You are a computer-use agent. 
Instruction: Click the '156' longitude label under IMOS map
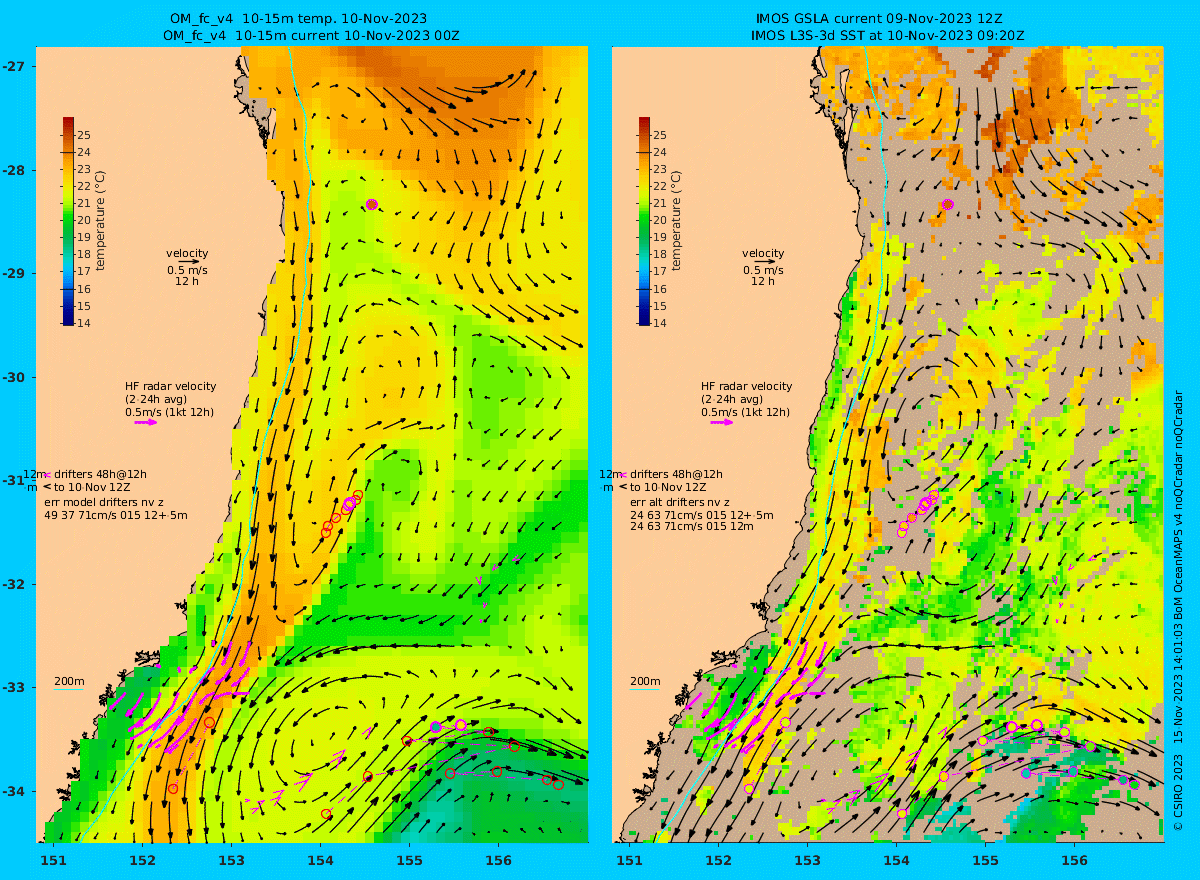[x=1074, y=860]
